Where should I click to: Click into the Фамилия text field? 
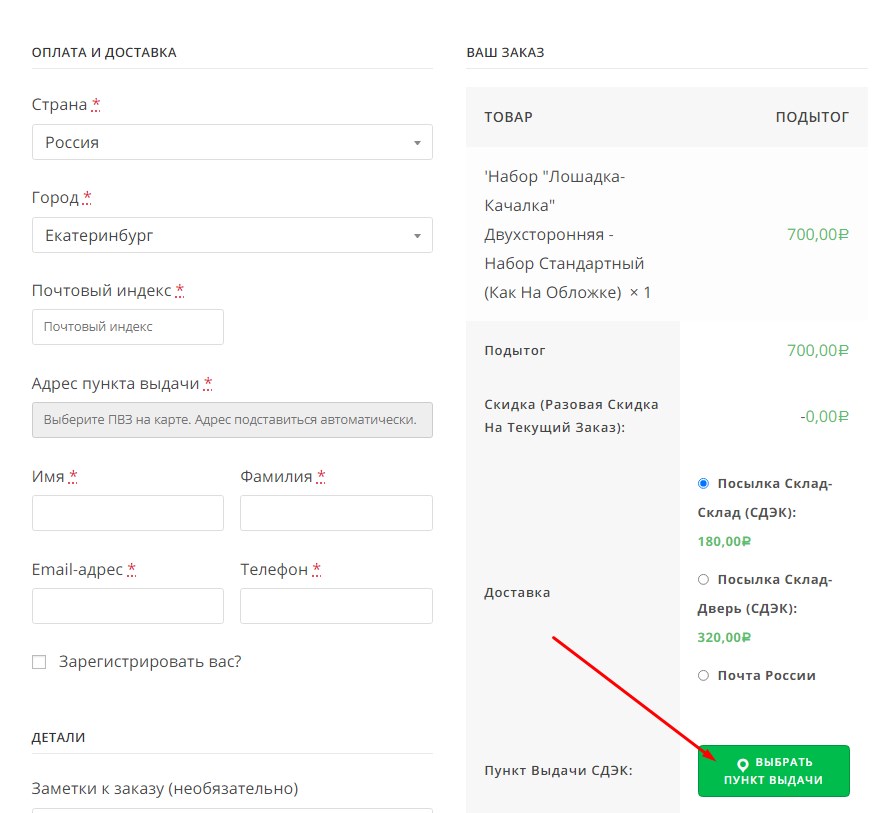[336, 513]
